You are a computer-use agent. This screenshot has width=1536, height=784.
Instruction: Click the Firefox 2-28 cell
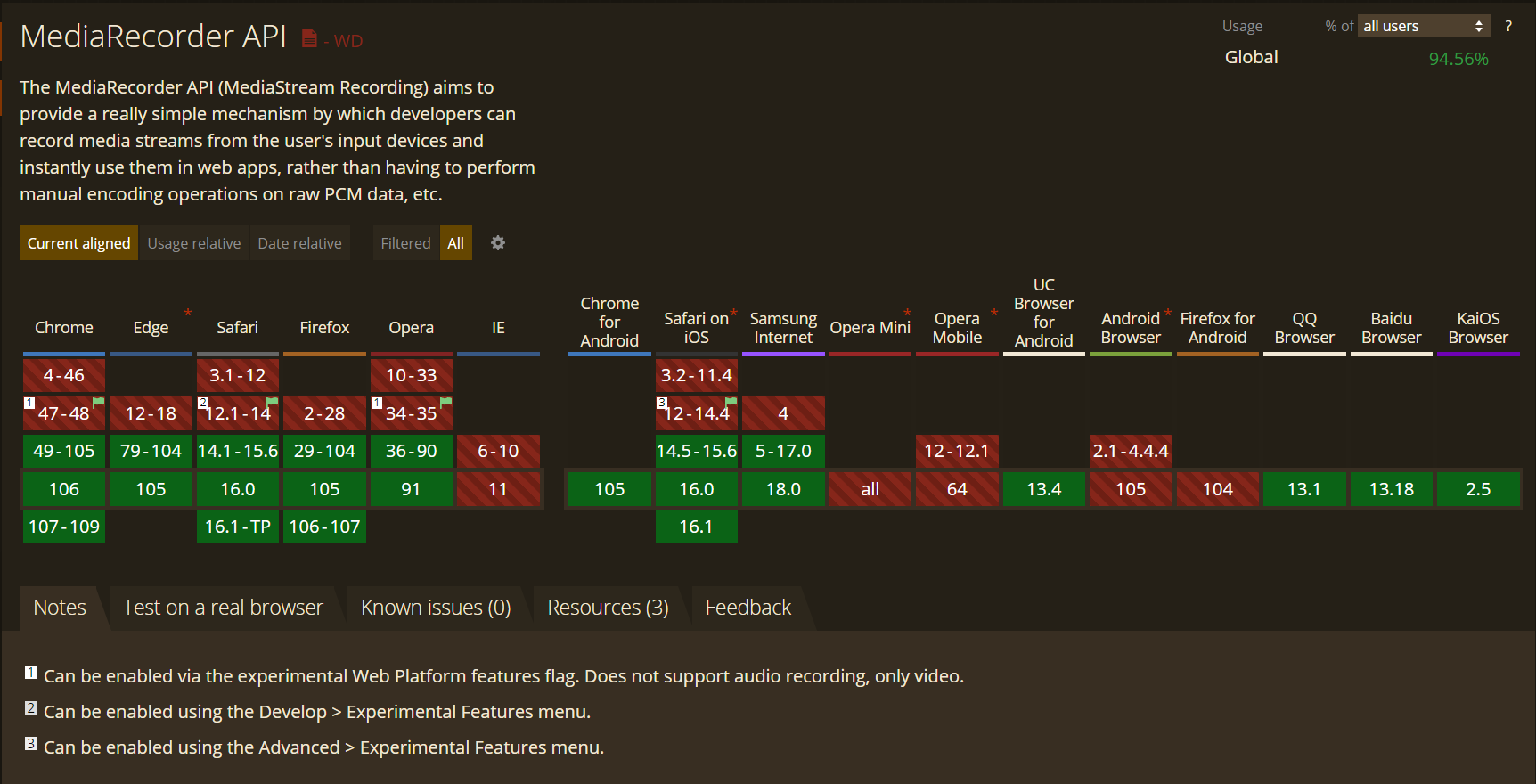(324, 413)
